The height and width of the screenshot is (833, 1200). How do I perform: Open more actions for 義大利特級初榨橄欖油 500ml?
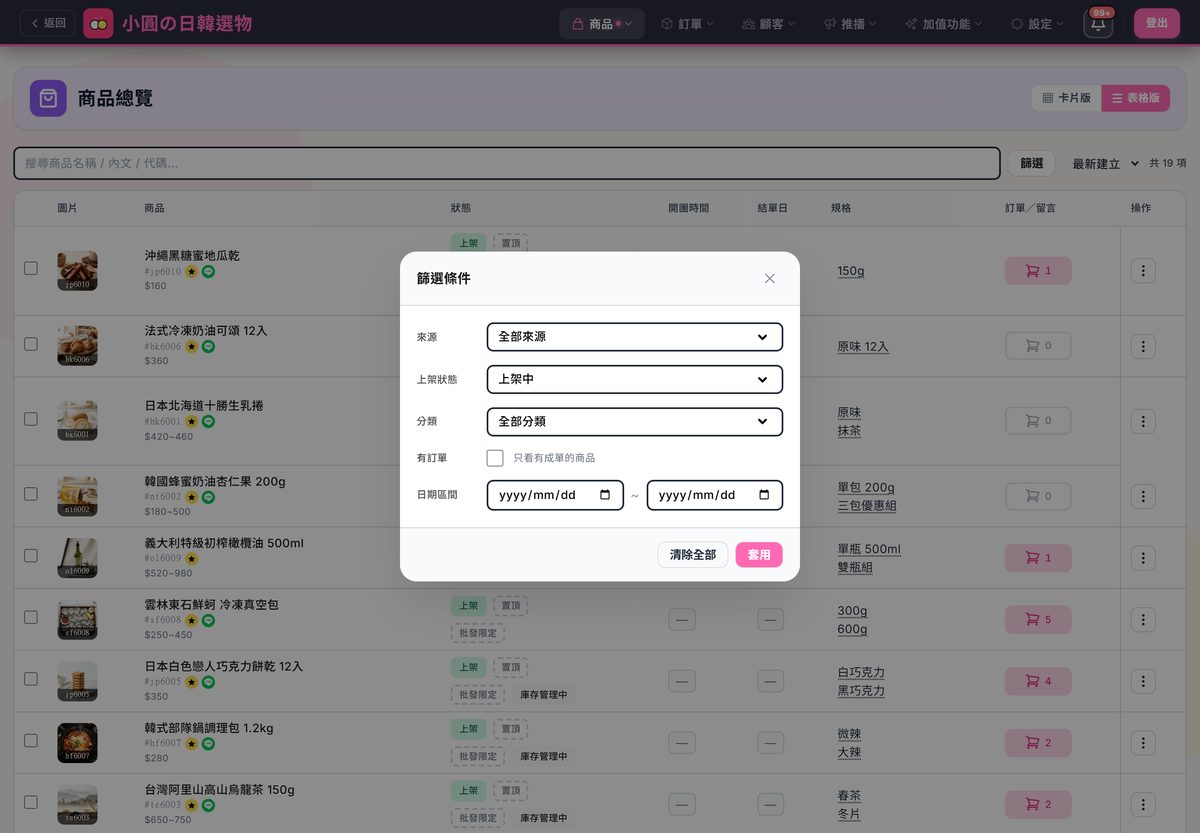(1143, 558)
